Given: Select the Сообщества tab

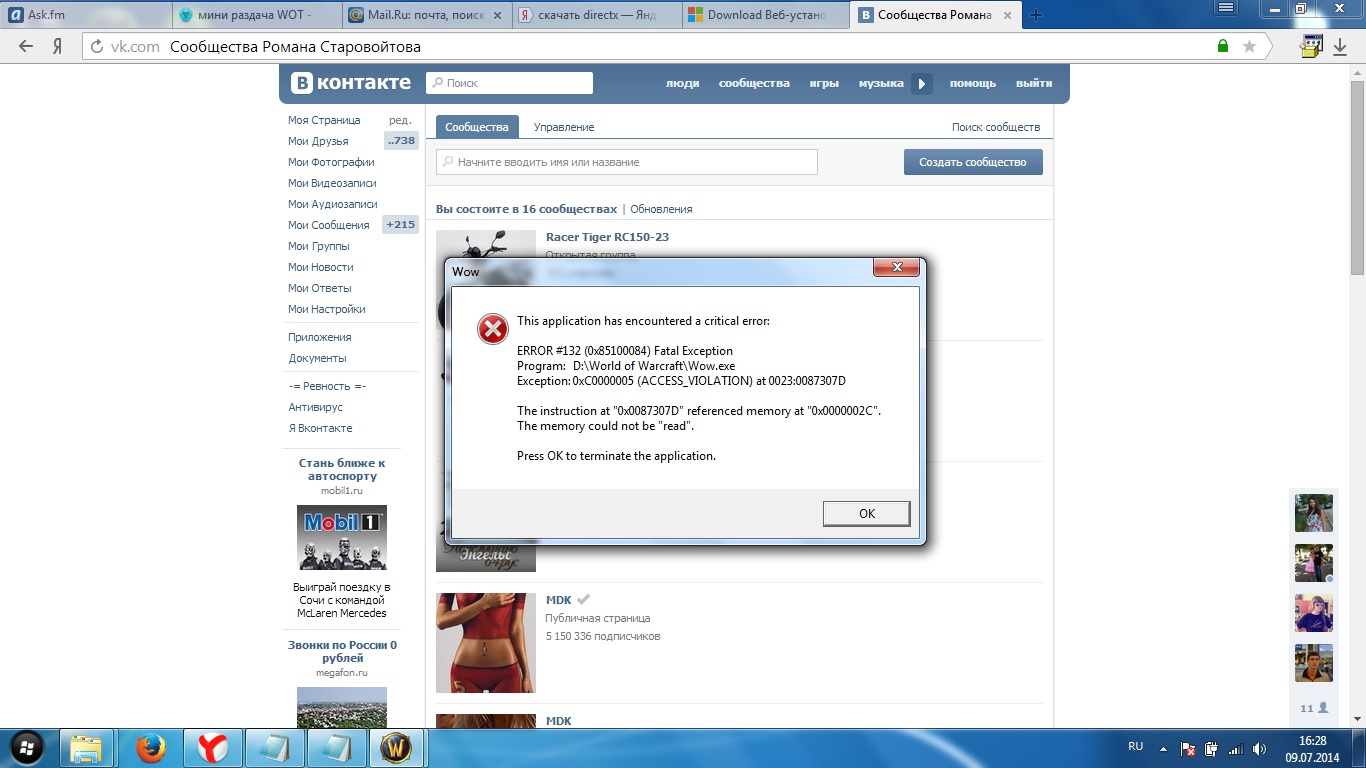Looking at the screenshot, I should 477,127.
